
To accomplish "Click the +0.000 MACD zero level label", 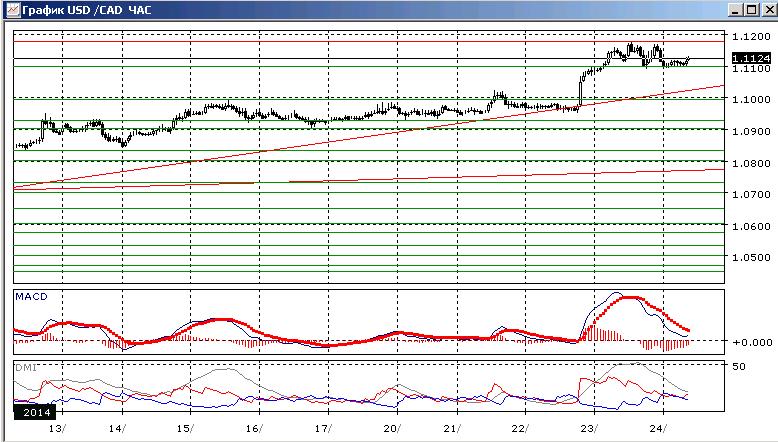I will (752, 342).
